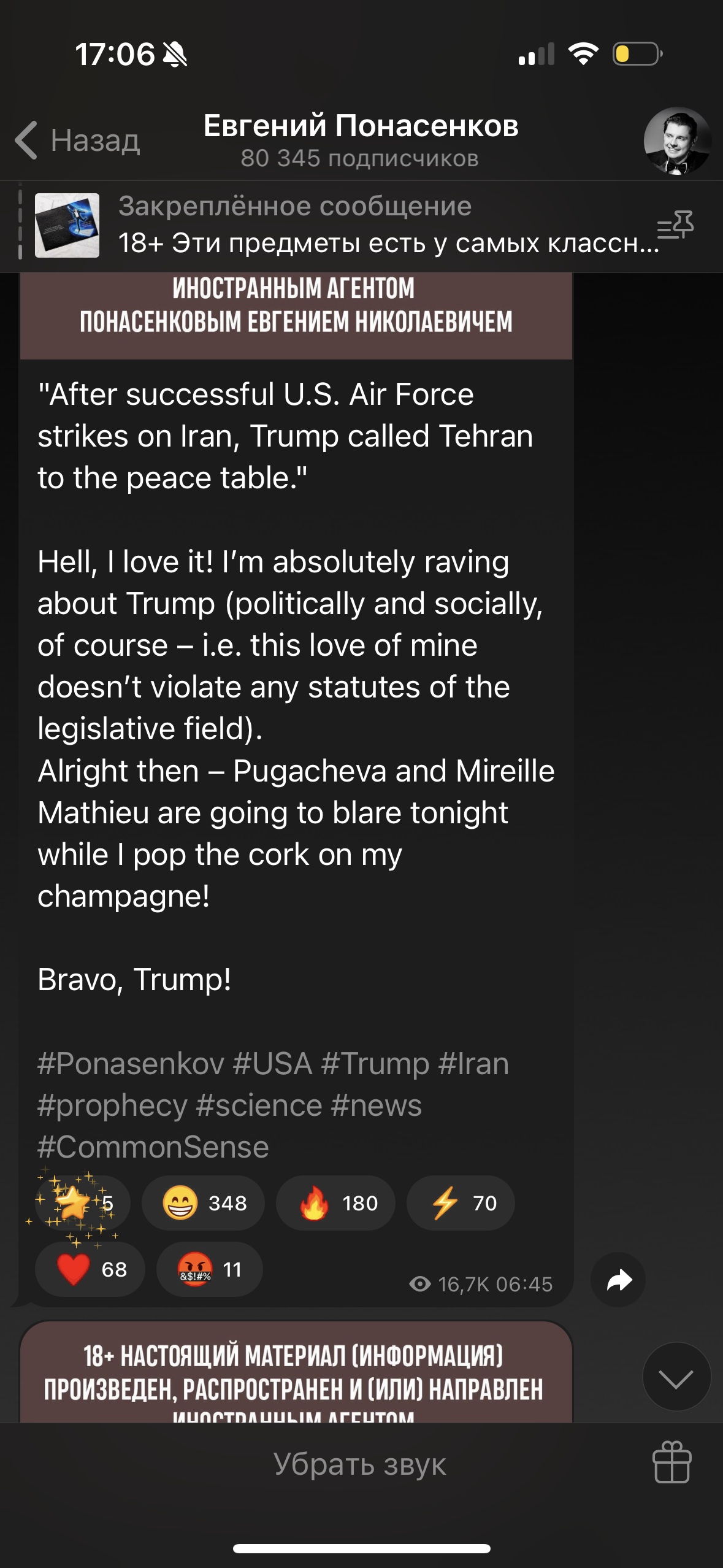Jump to latest messages with down chevron
The image size is (723, 1568).
pyautogui.click(x=676, y=1376)
